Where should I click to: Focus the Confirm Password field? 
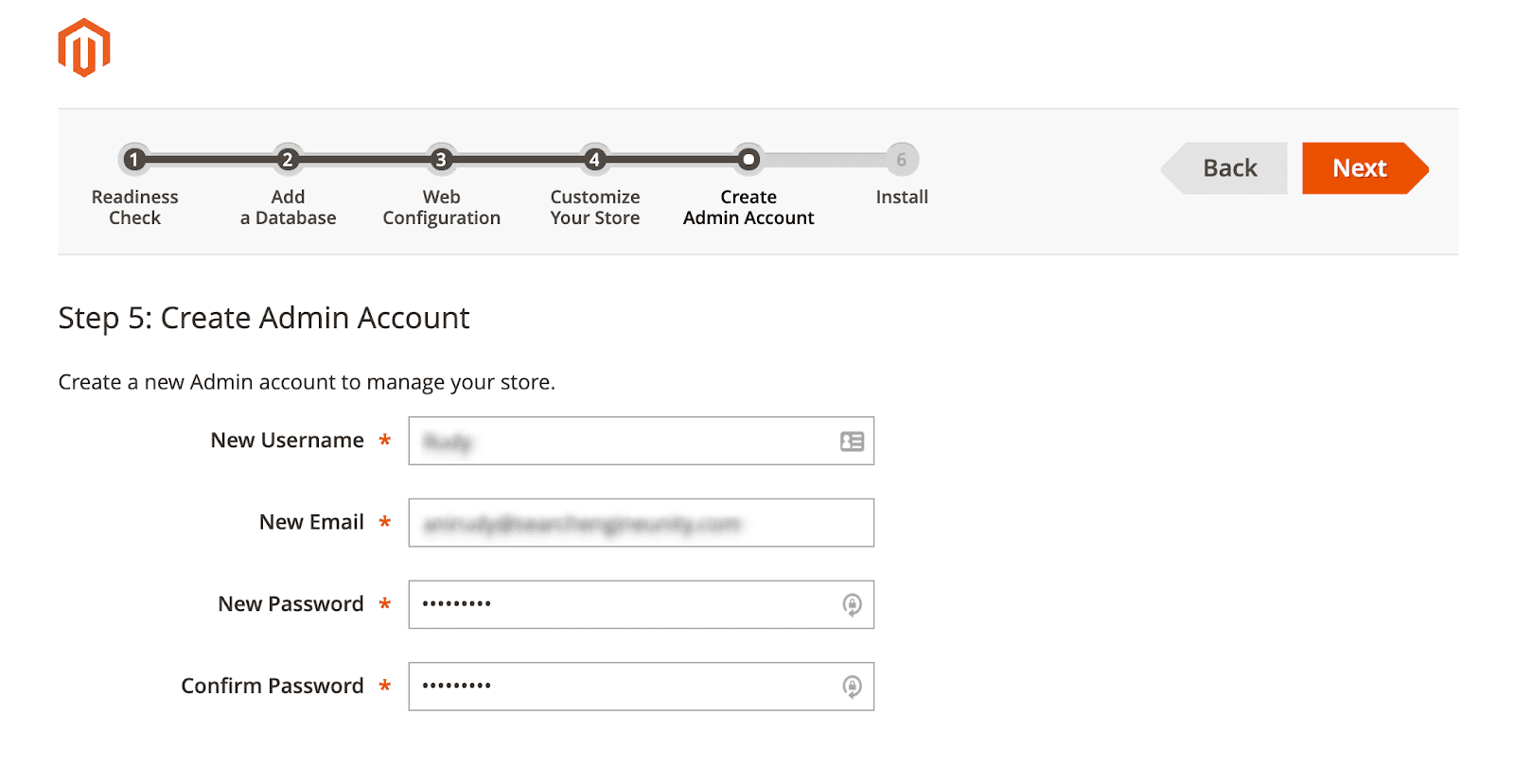coord(641,687)
